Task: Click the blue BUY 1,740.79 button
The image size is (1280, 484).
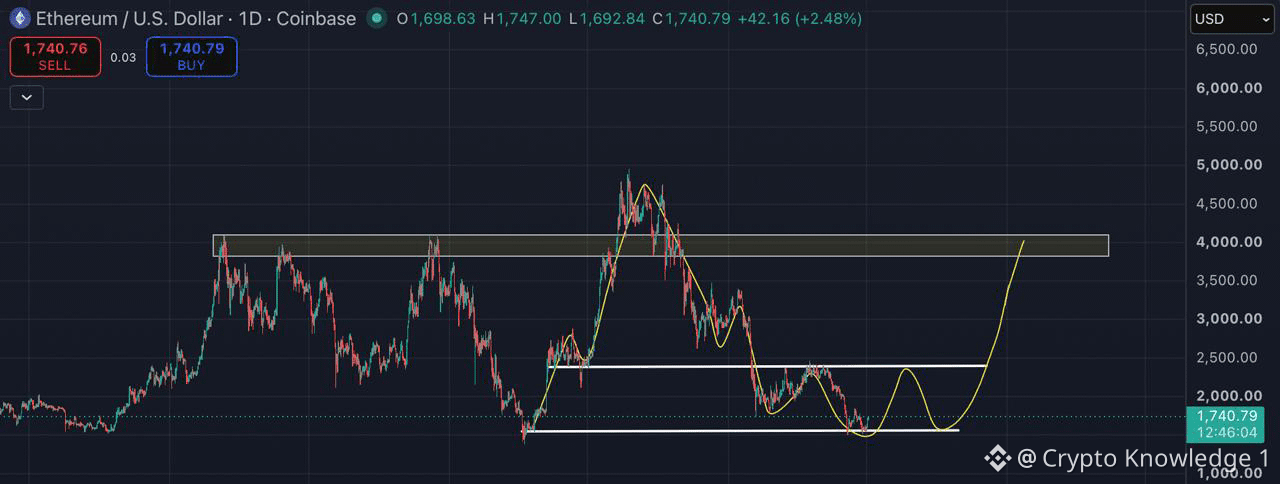Action: click(191, 56)
